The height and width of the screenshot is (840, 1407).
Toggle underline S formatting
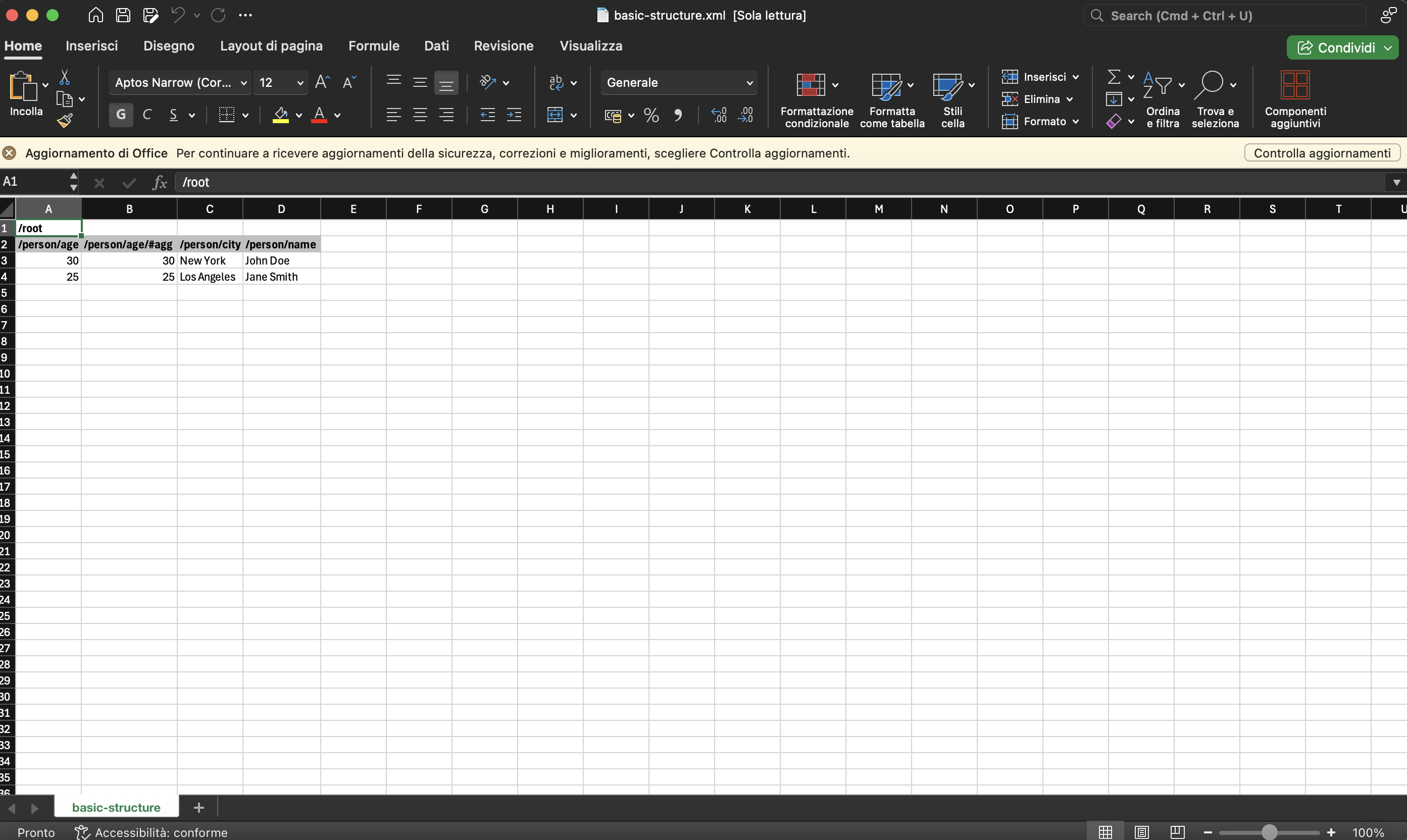174,115
